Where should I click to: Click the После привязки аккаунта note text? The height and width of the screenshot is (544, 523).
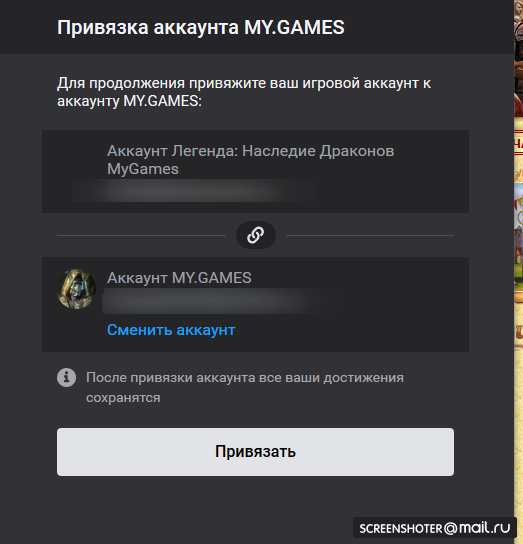pos(245,387)
